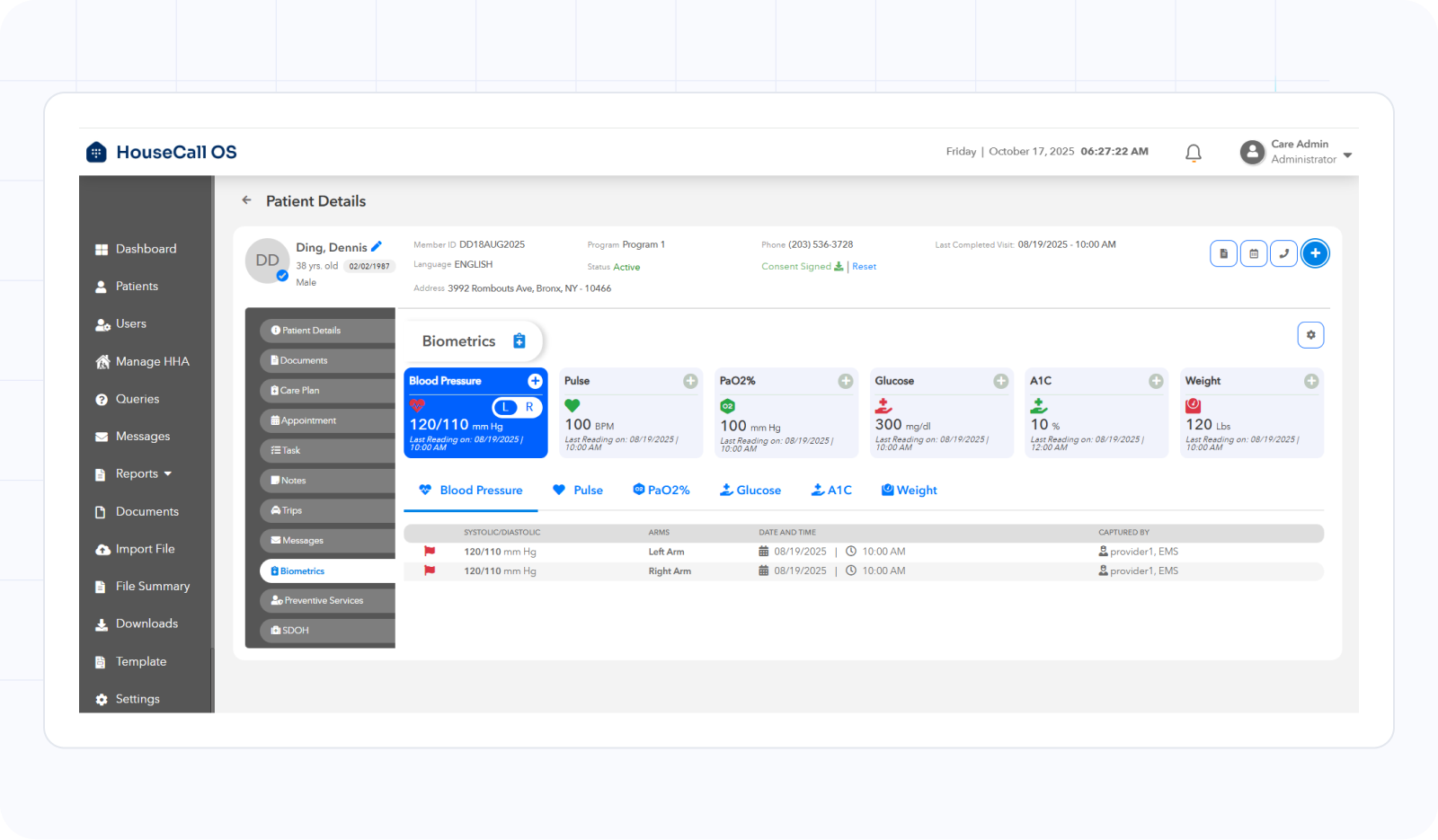Click the clipboard icon next to Biometrics title
The height and width of the screenshot is (840, 1438).
(519, 340)
